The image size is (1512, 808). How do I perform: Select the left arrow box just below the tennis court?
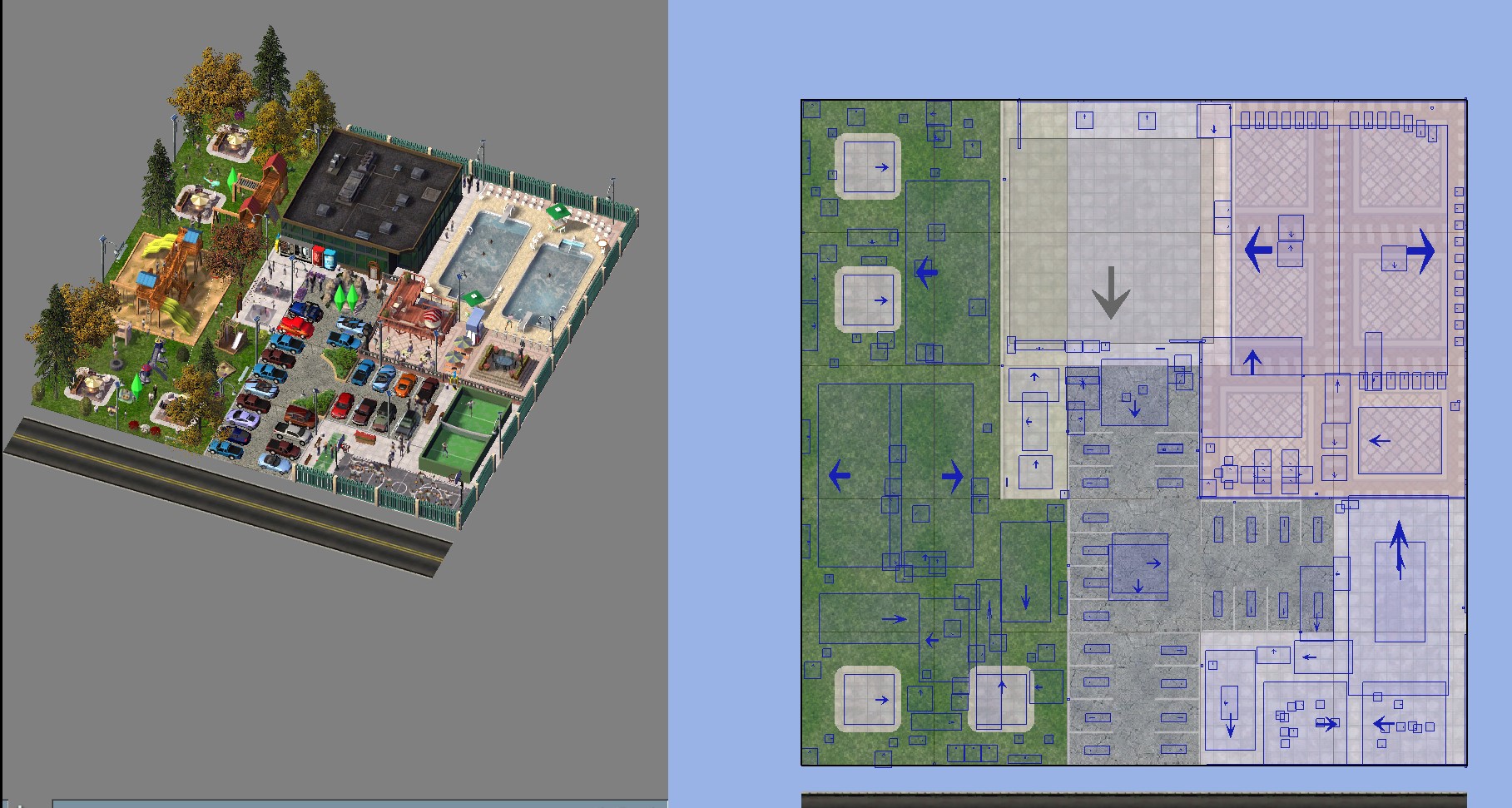(x=1323, y=657)
